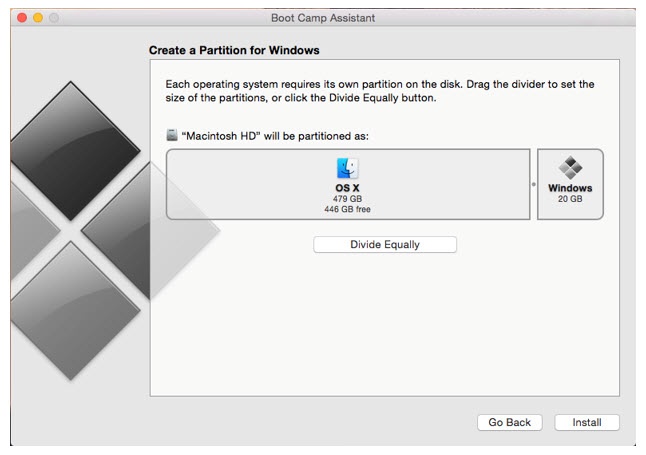Click the greyed-out zoom window button
This screenshot has height=455, width=646.
pyautogui.click(x=54, y=18)
